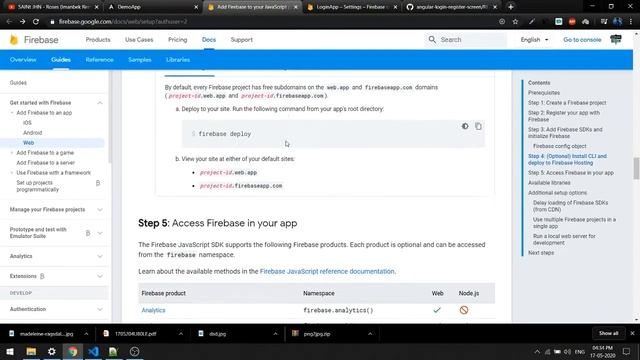Screen dimensions: 640x360
Task: Open options arrow for madeleine jpg download
Action: click(86, 334)
